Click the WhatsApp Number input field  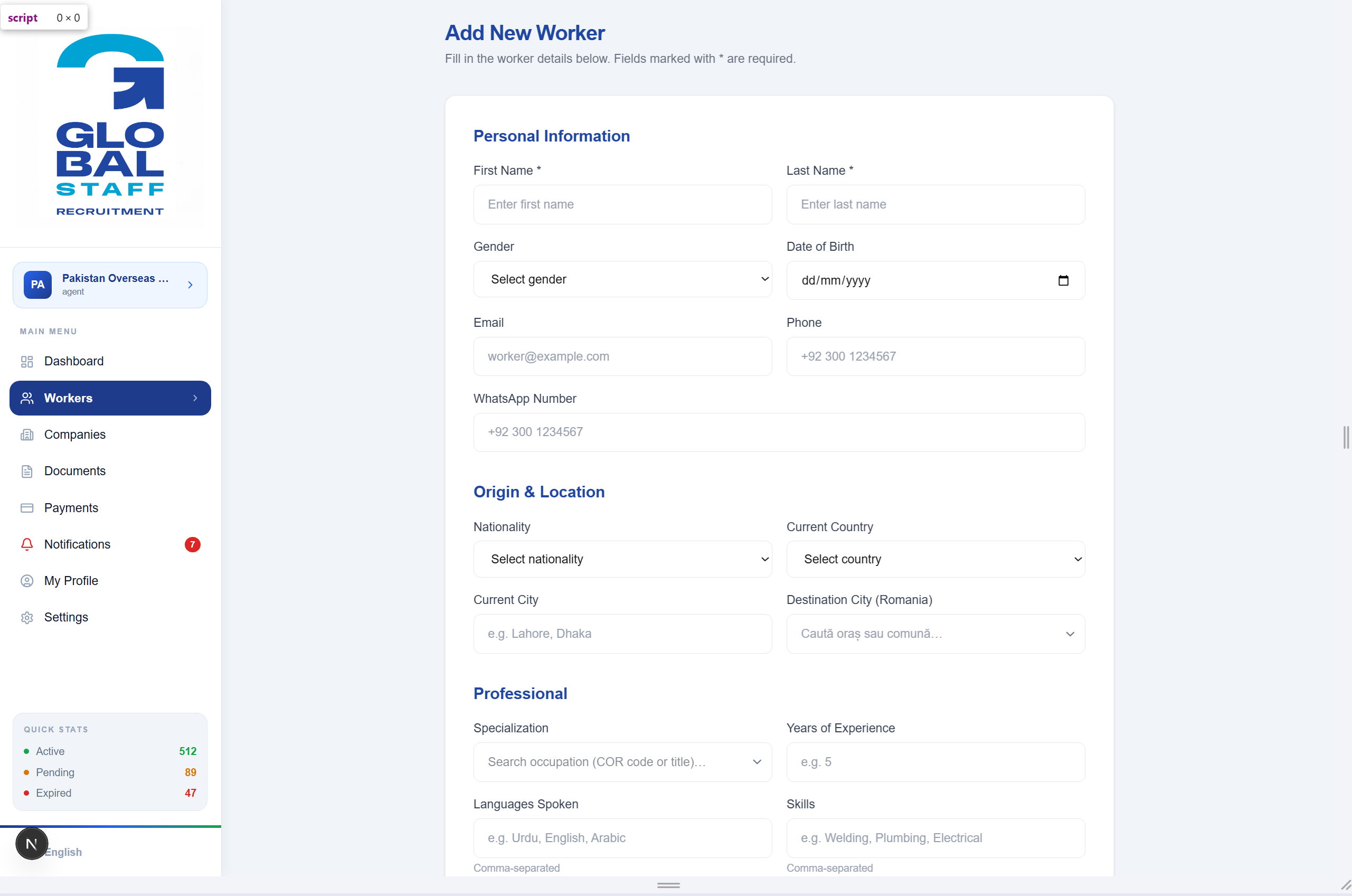coord(779,432)
